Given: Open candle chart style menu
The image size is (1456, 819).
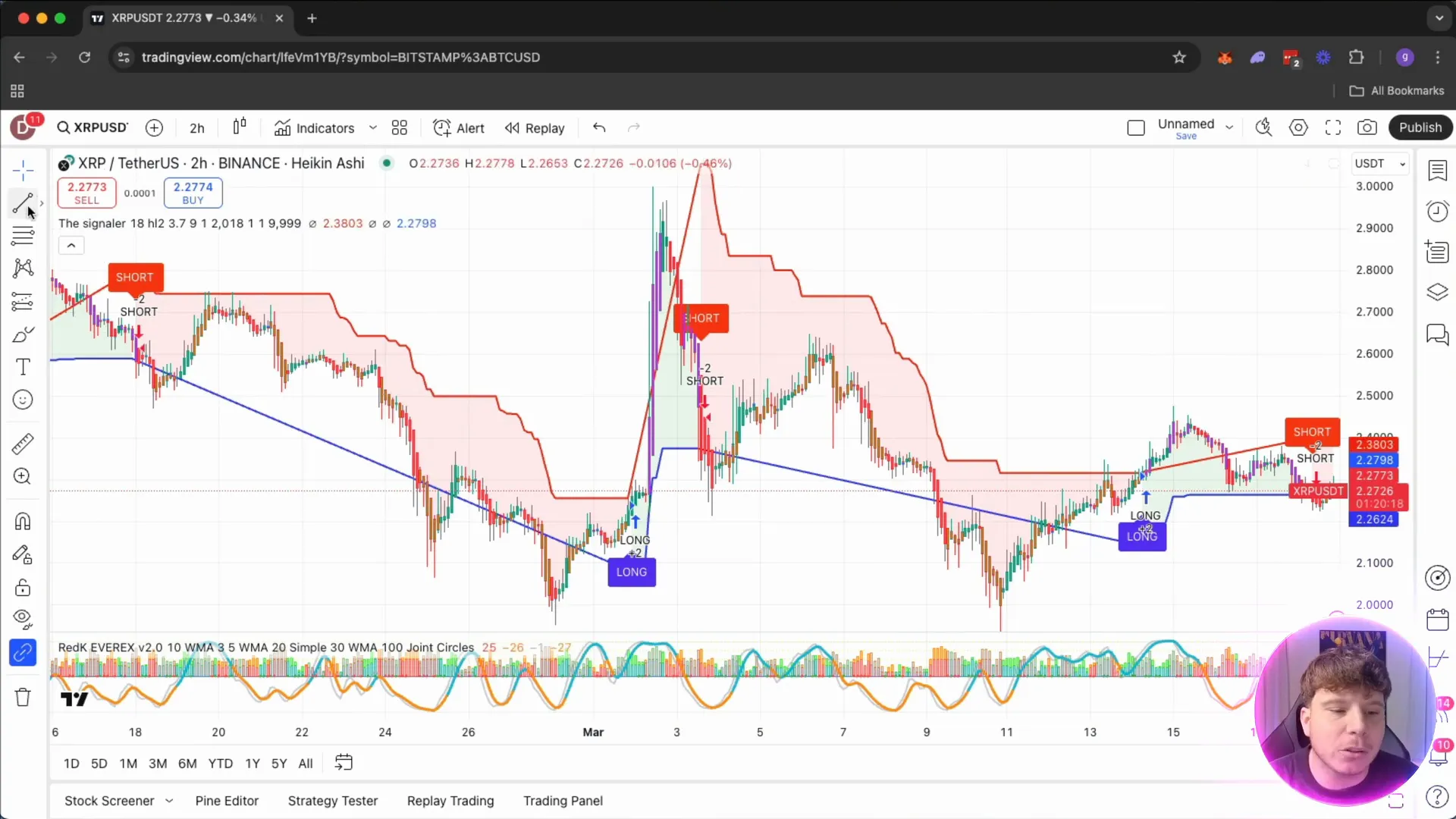Looking at the screenshot, I should [240, 127].
